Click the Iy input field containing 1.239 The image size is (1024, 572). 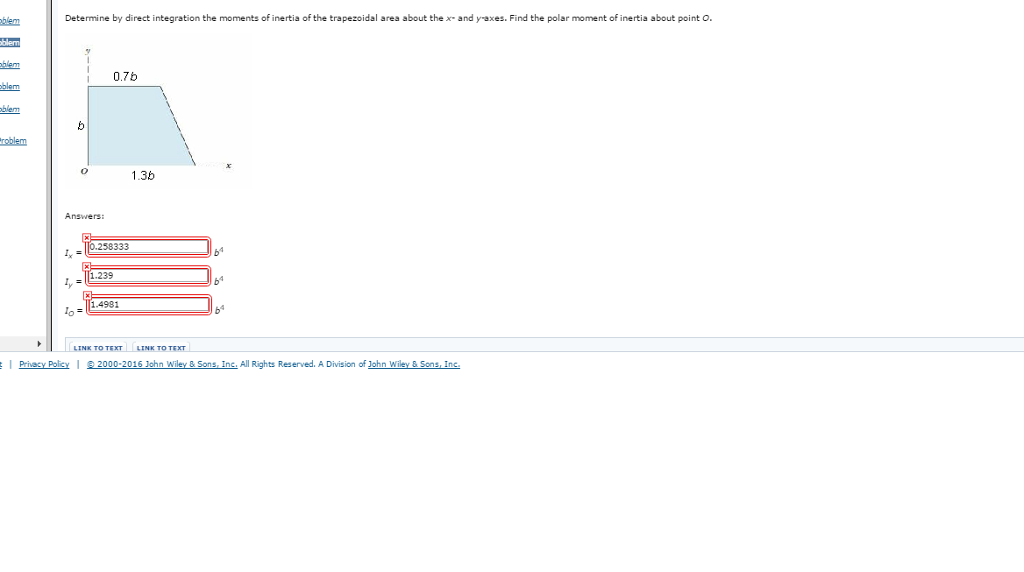click(x=148, y=276)
